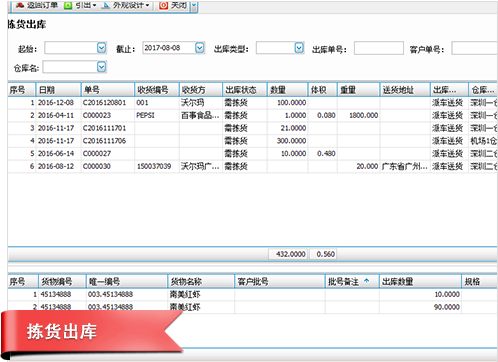The image size is (498, 362).
Task: Expand the 仓库名 dropdown
Action: tap(102, 67)
